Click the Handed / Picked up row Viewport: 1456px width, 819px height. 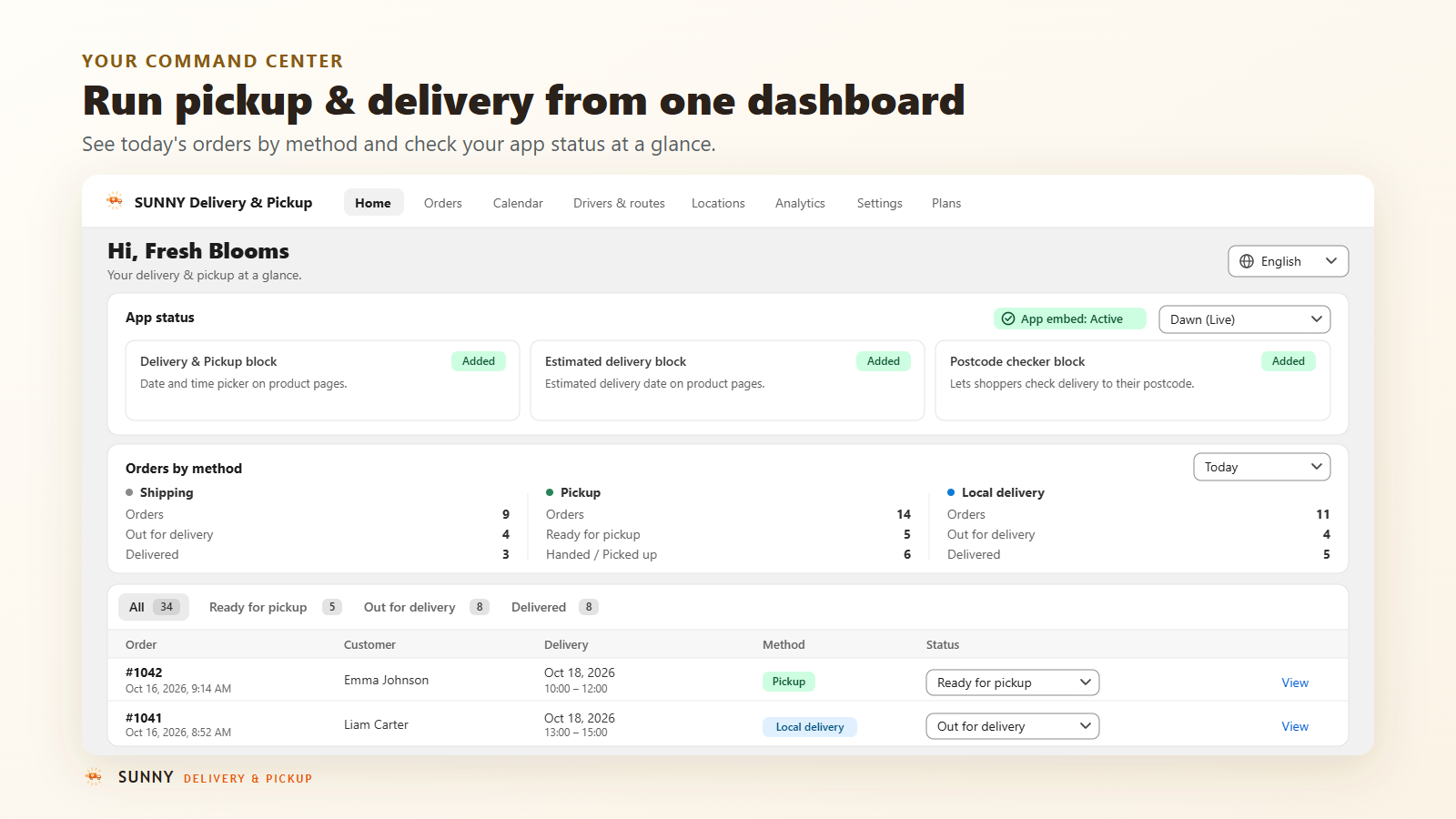click(x=728, y=554)
